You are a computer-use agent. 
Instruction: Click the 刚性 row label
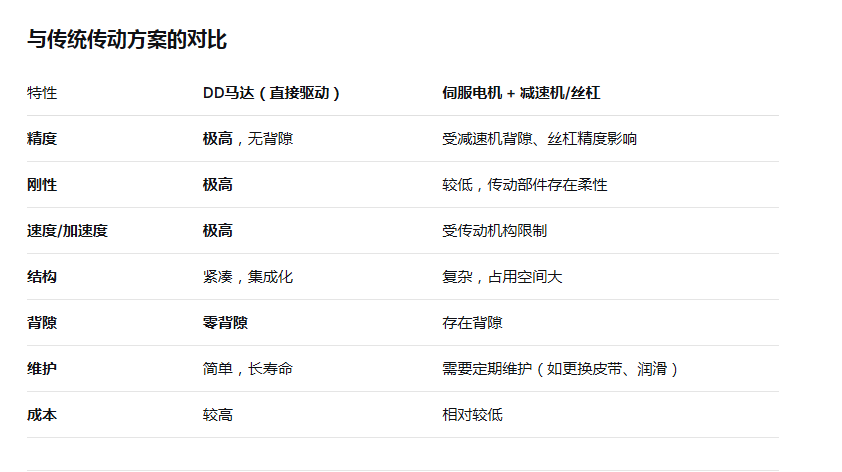point(42,185)
